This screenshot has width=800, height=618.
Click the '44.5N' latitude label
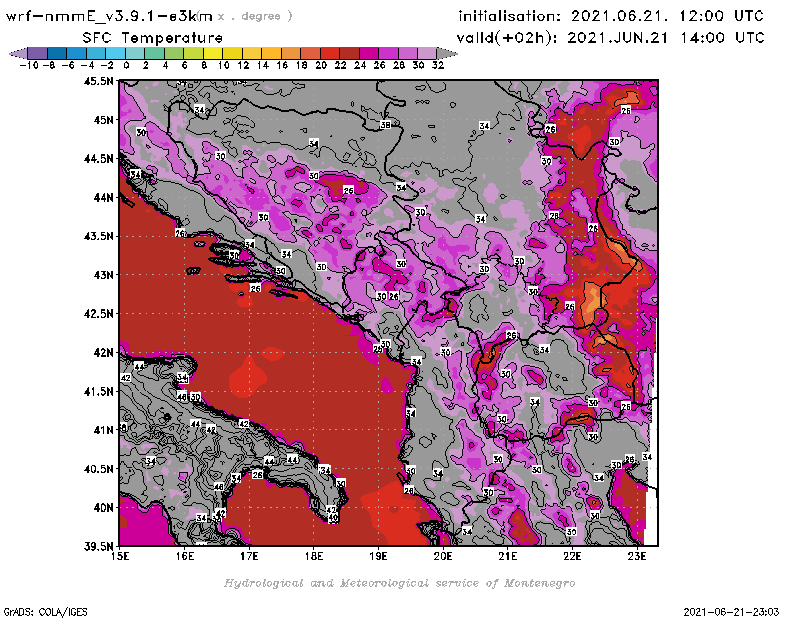98,159
